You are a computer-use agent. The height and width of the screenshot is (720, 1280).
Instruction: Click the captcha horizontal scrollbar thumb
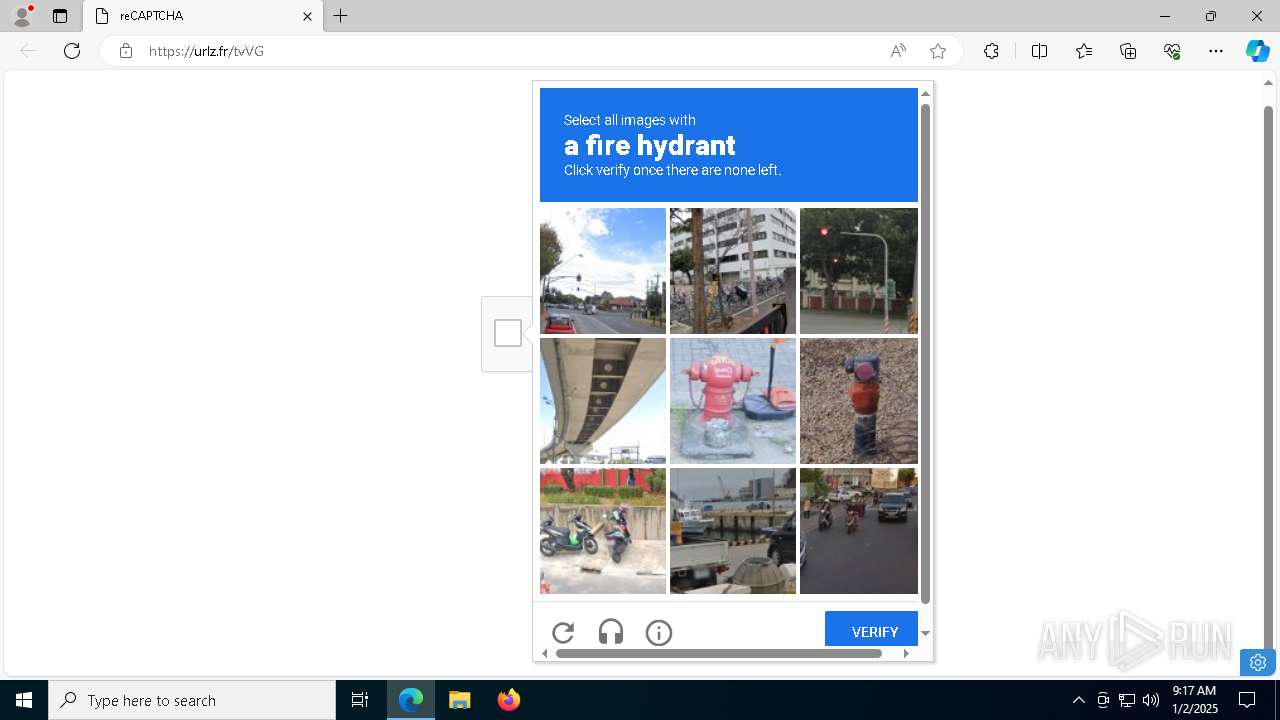click(x=719, y=653)
